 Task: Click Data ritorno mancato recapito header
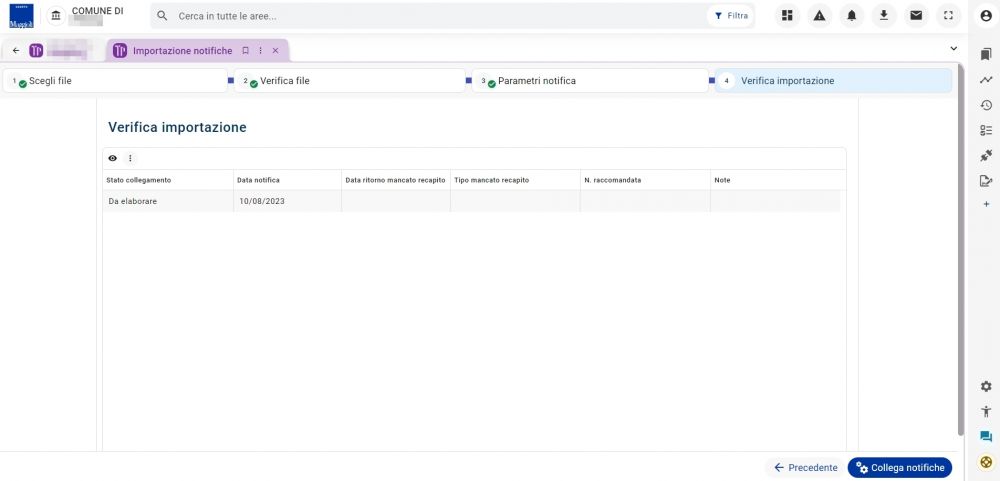[x=395, y=181]
